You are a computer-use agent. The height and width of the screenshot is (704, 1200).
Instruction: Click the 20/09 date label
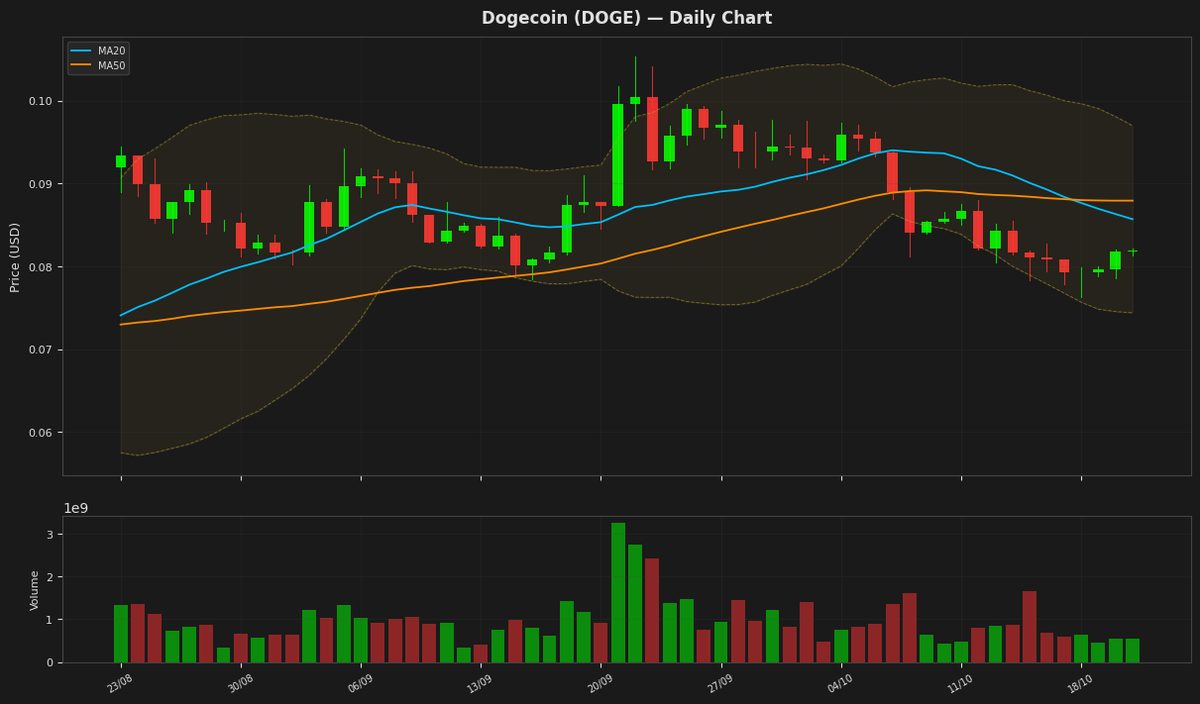click(x=598, y=683)
